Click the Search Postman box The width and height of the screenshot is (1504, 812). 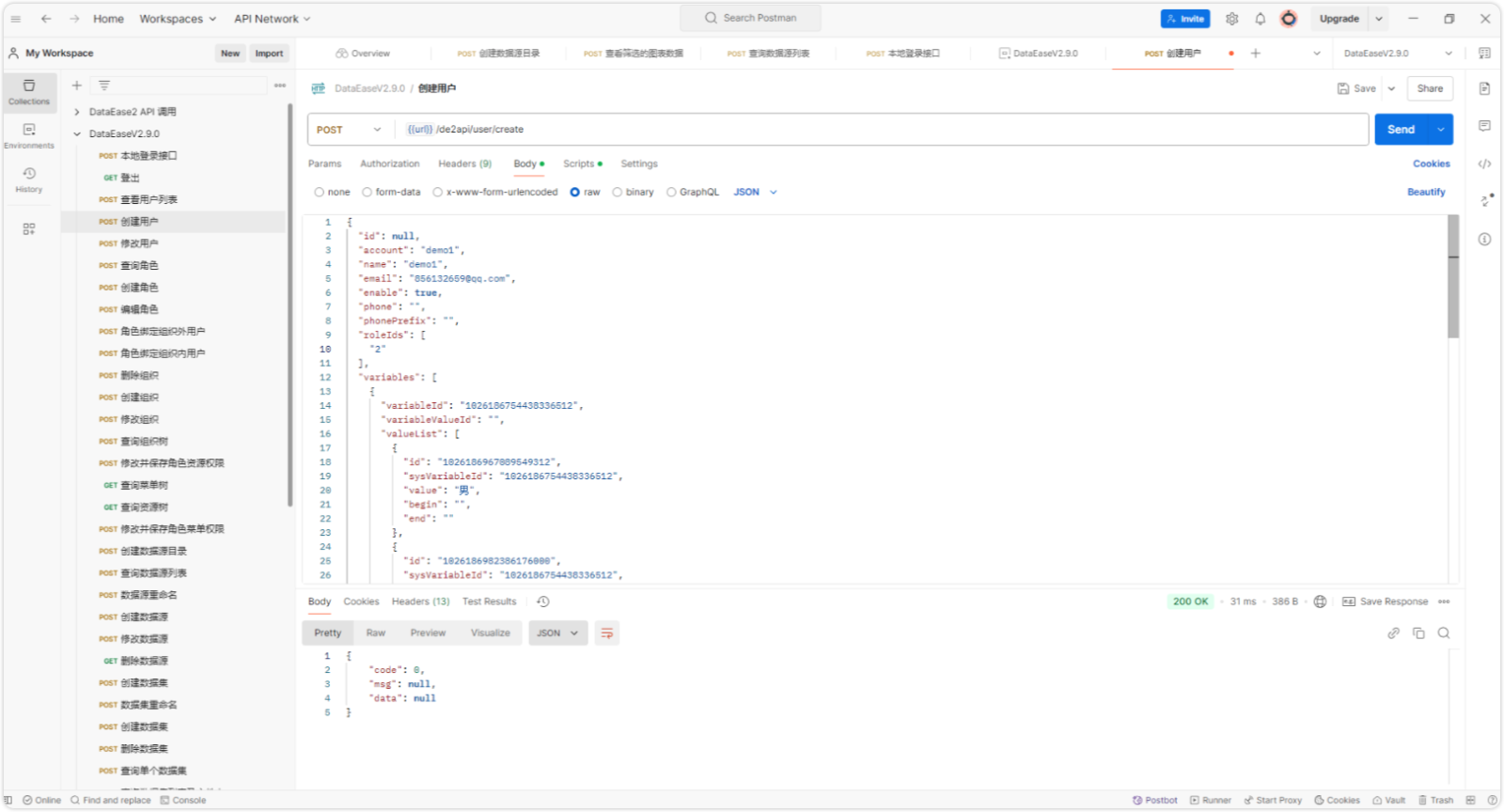(750, 18)
